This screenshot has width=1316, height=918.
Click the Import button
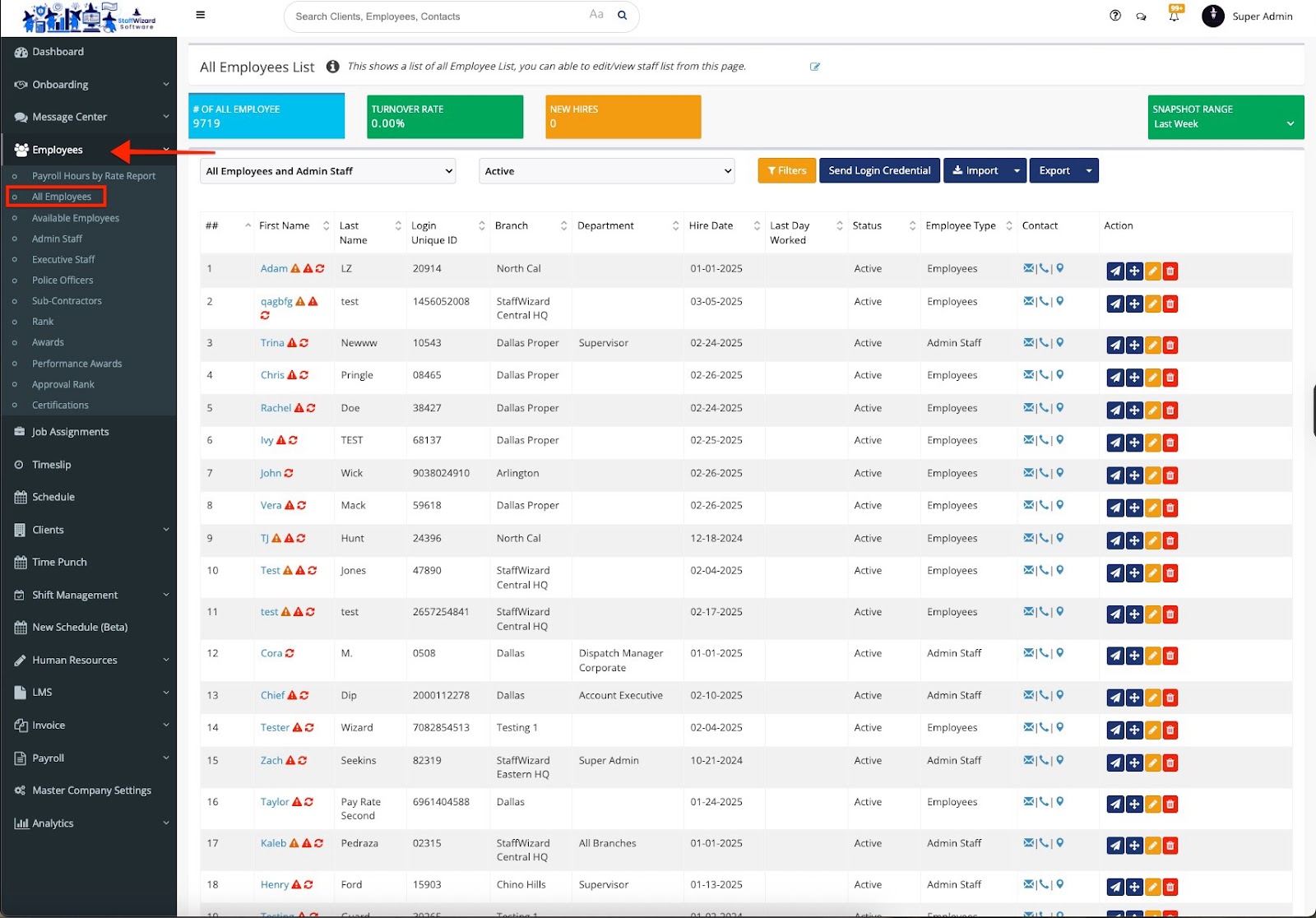coord(975,170)
